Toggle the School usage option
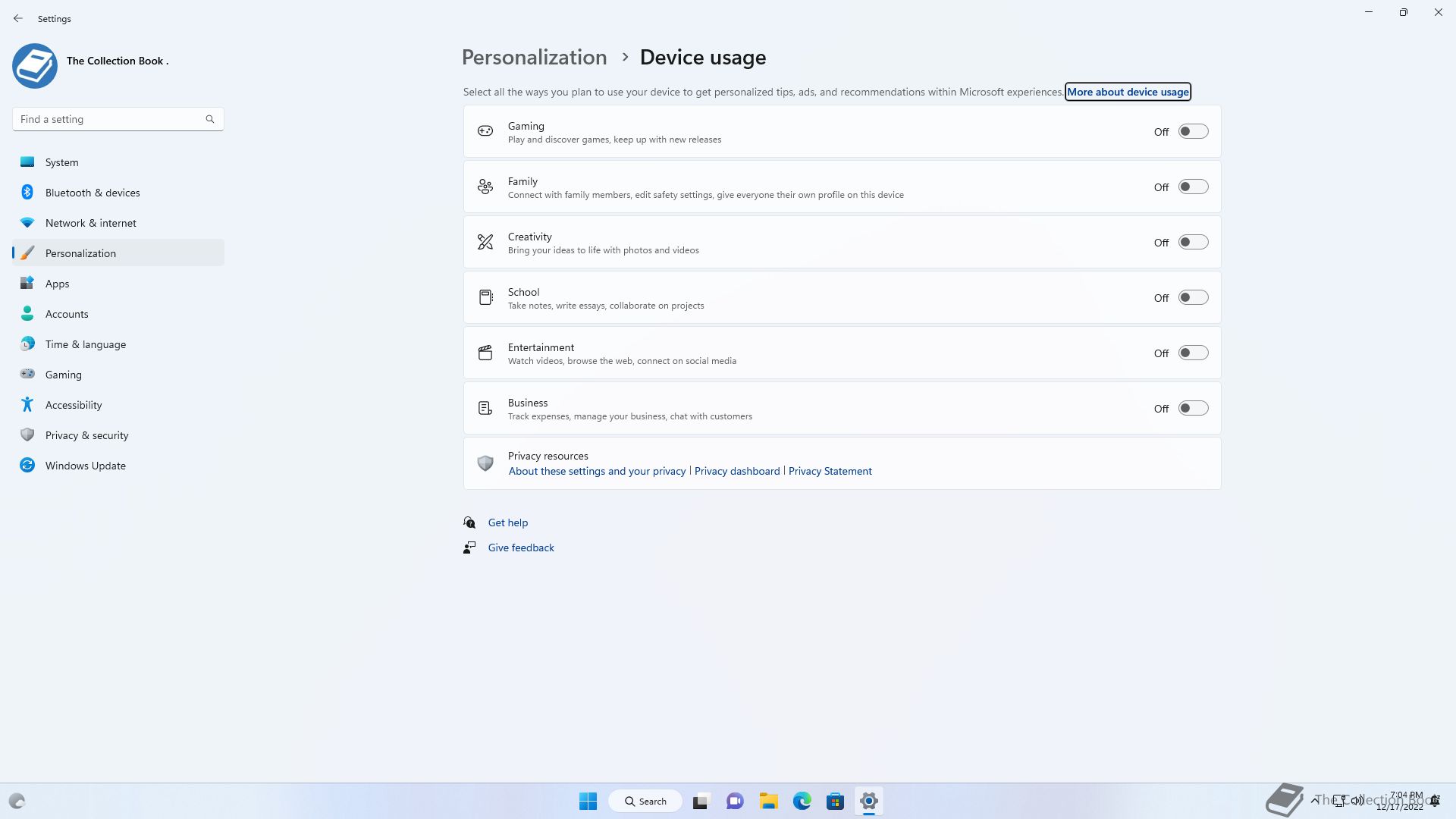The height and width of the screenshot is (819, 1456). click(x=1192, y=297)
